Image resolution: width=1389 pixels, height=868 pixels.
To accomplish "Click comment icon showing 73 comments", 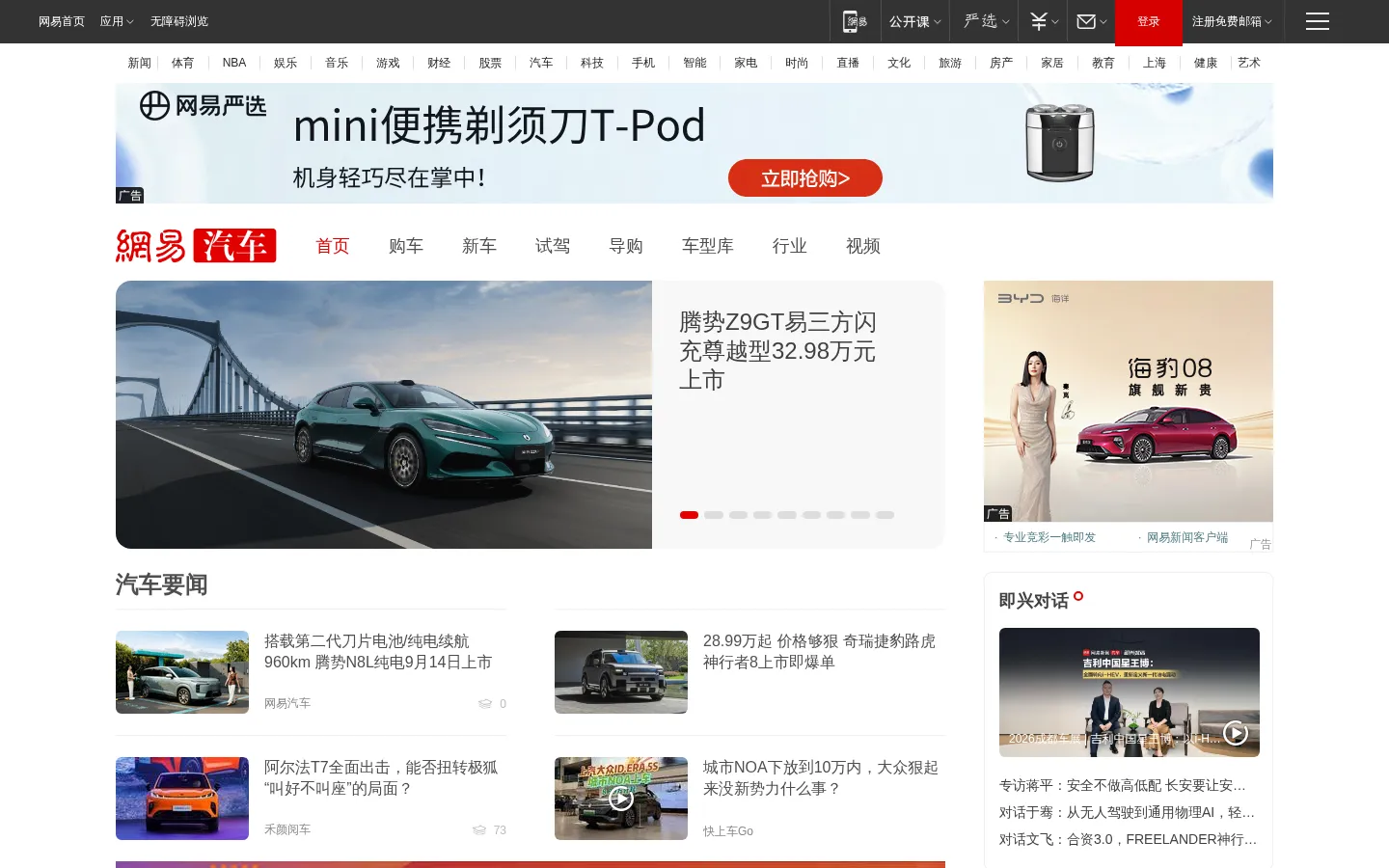I will (479, 830).
